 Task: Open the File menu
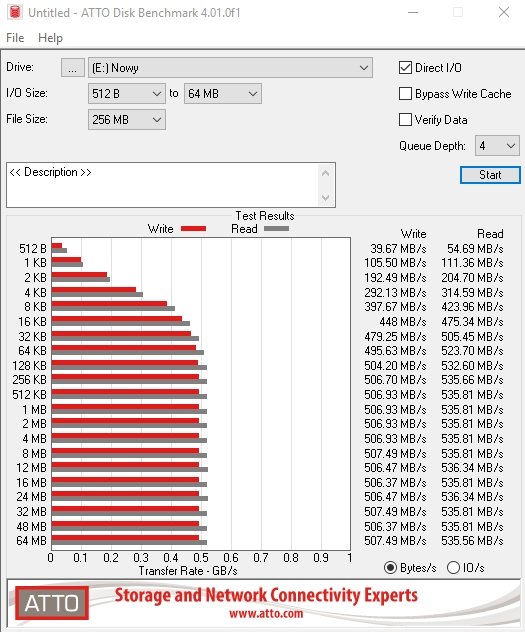(x=15, y=38)
